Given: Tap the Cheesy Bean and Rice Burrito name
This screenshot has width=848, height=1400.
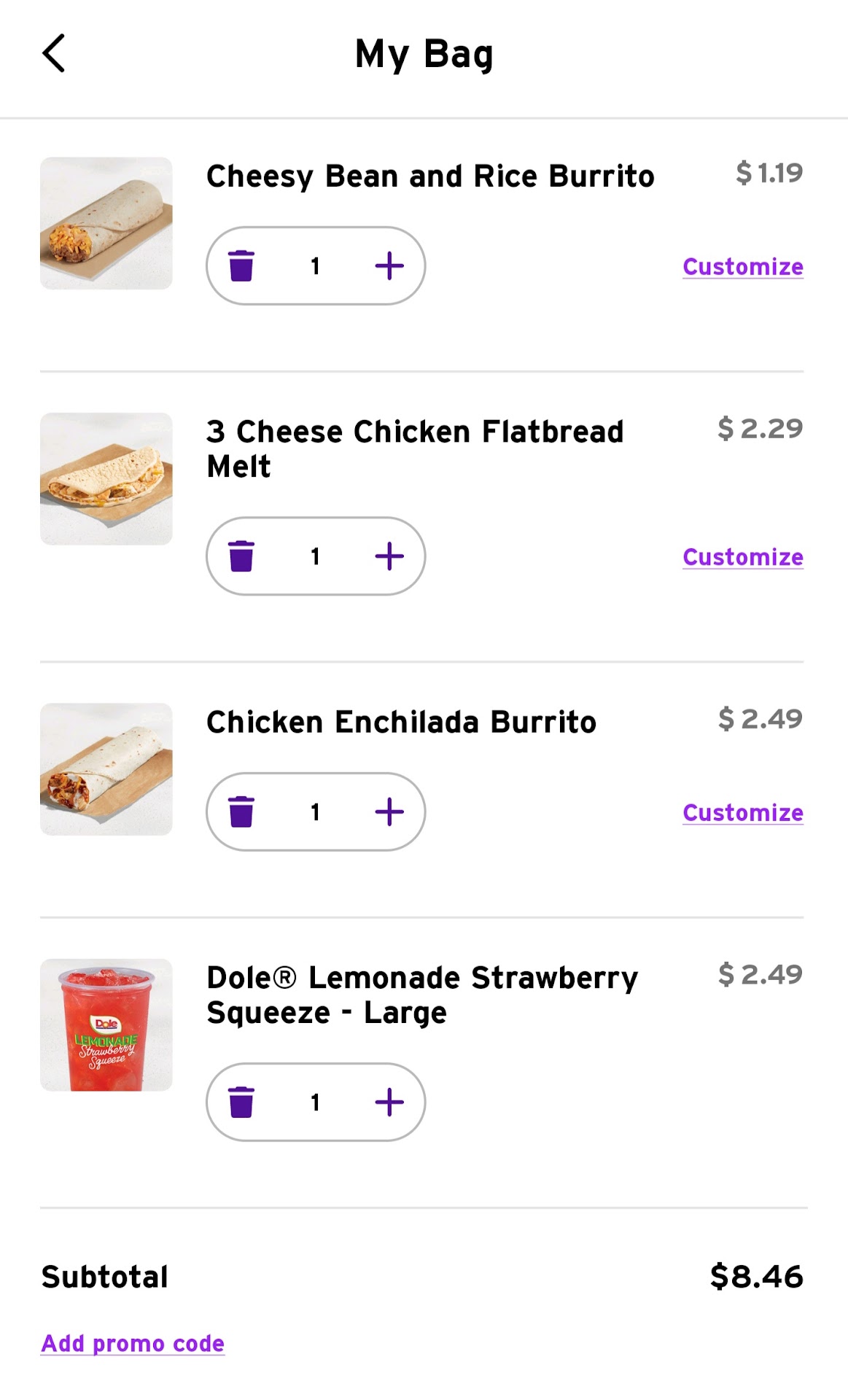Looking at the screenshot, I should 430,176.
